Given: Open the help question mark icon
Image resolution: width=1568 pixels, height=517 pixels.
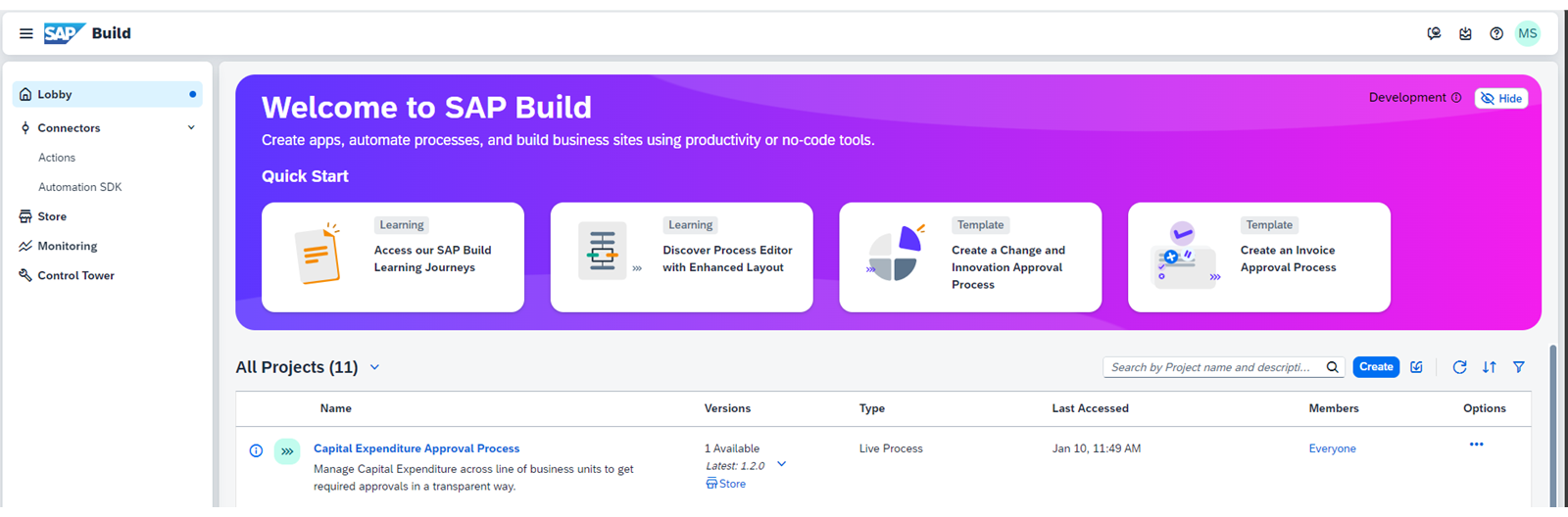Looking at the screenshot, I should pyautogui.click(x=1496, y=33).
